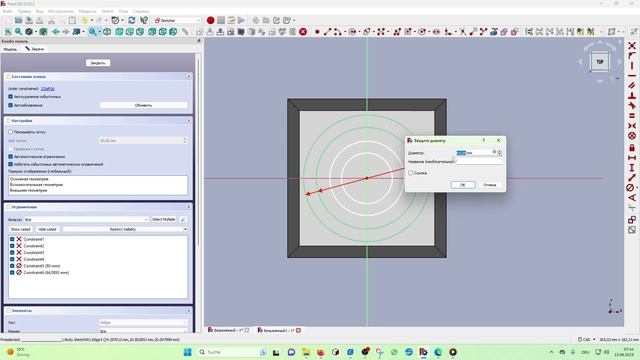Click the coincident constraint icon in right toolbar

(632, 46)
